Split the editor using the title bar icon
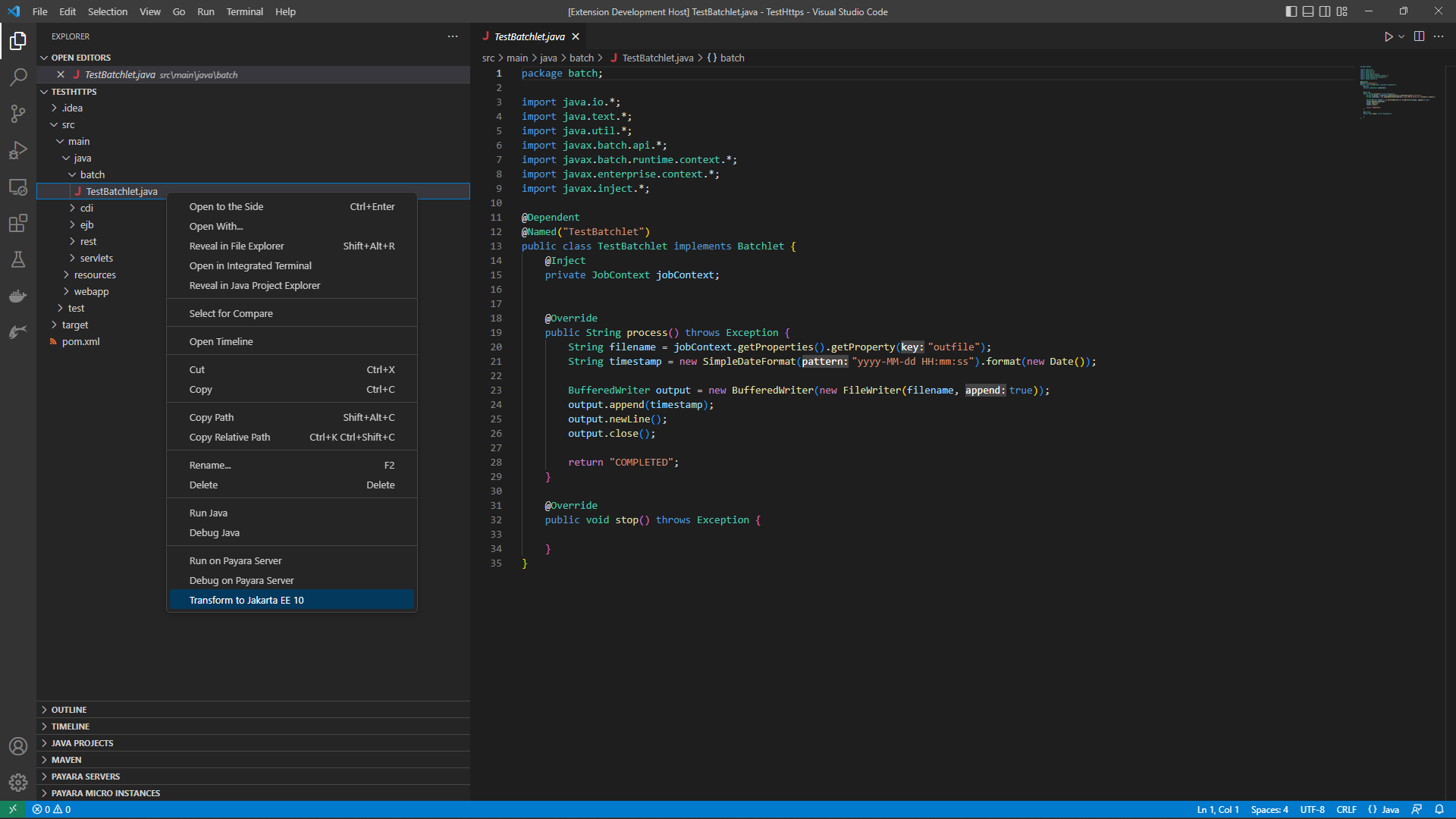The image size is (1456, 819). [1419, 36]
